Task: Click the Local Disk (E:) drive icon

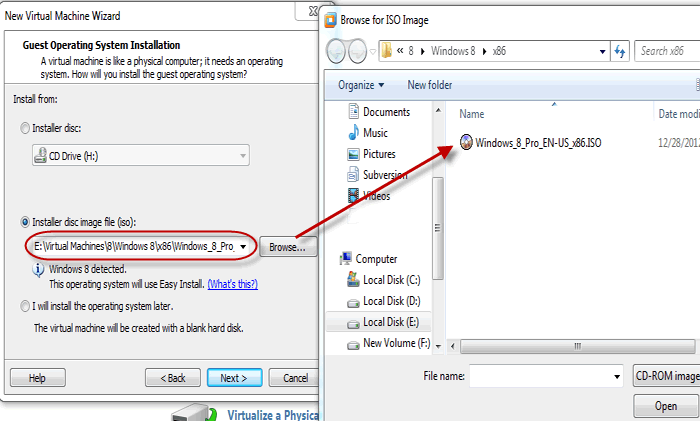Action: click(353, 324)
